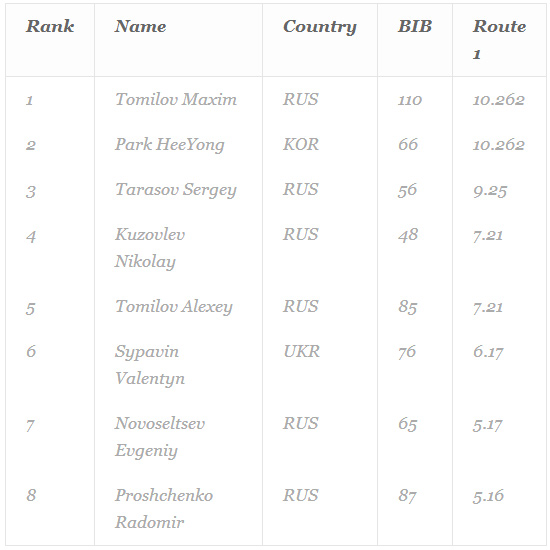550x550 pixels.
Task: Click the KOR country cell
Action: point(301,144)
